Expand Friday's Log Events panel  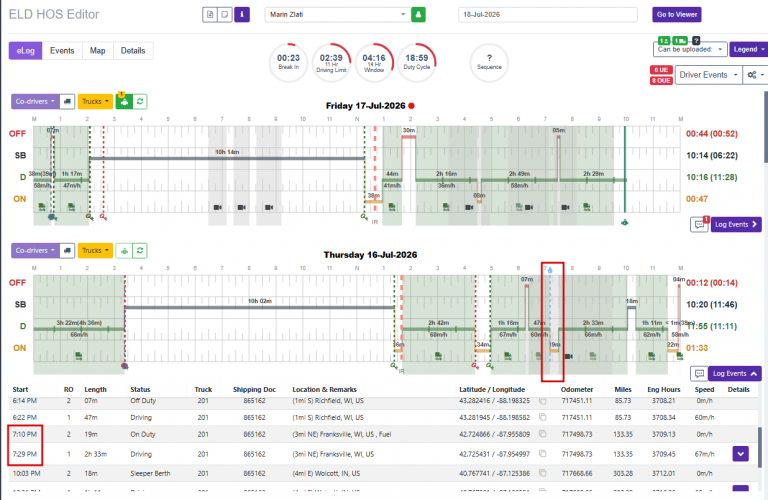pos(736,224)
